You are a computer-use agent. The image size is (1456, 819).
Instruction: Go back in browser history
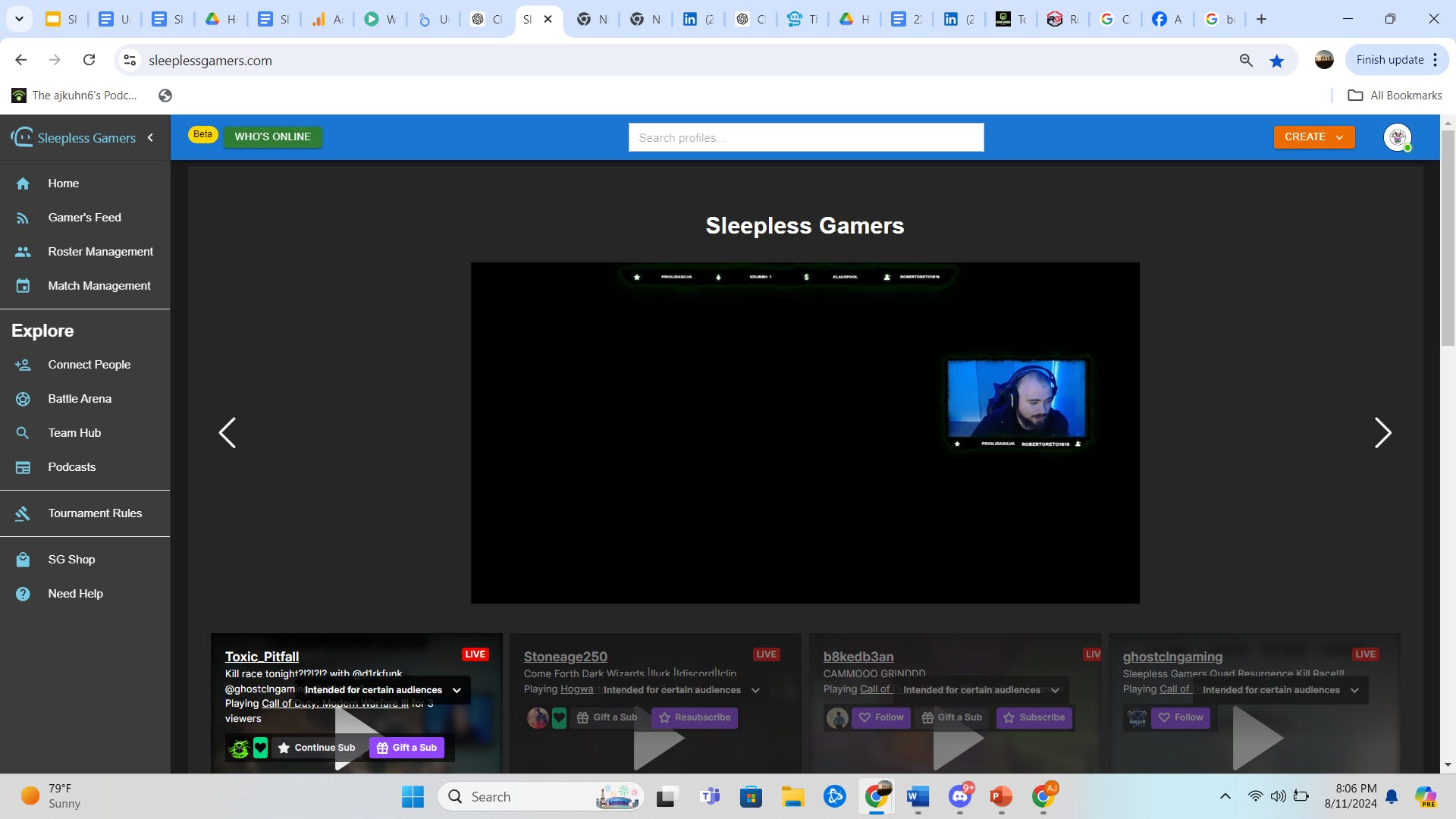coord(21,60)
